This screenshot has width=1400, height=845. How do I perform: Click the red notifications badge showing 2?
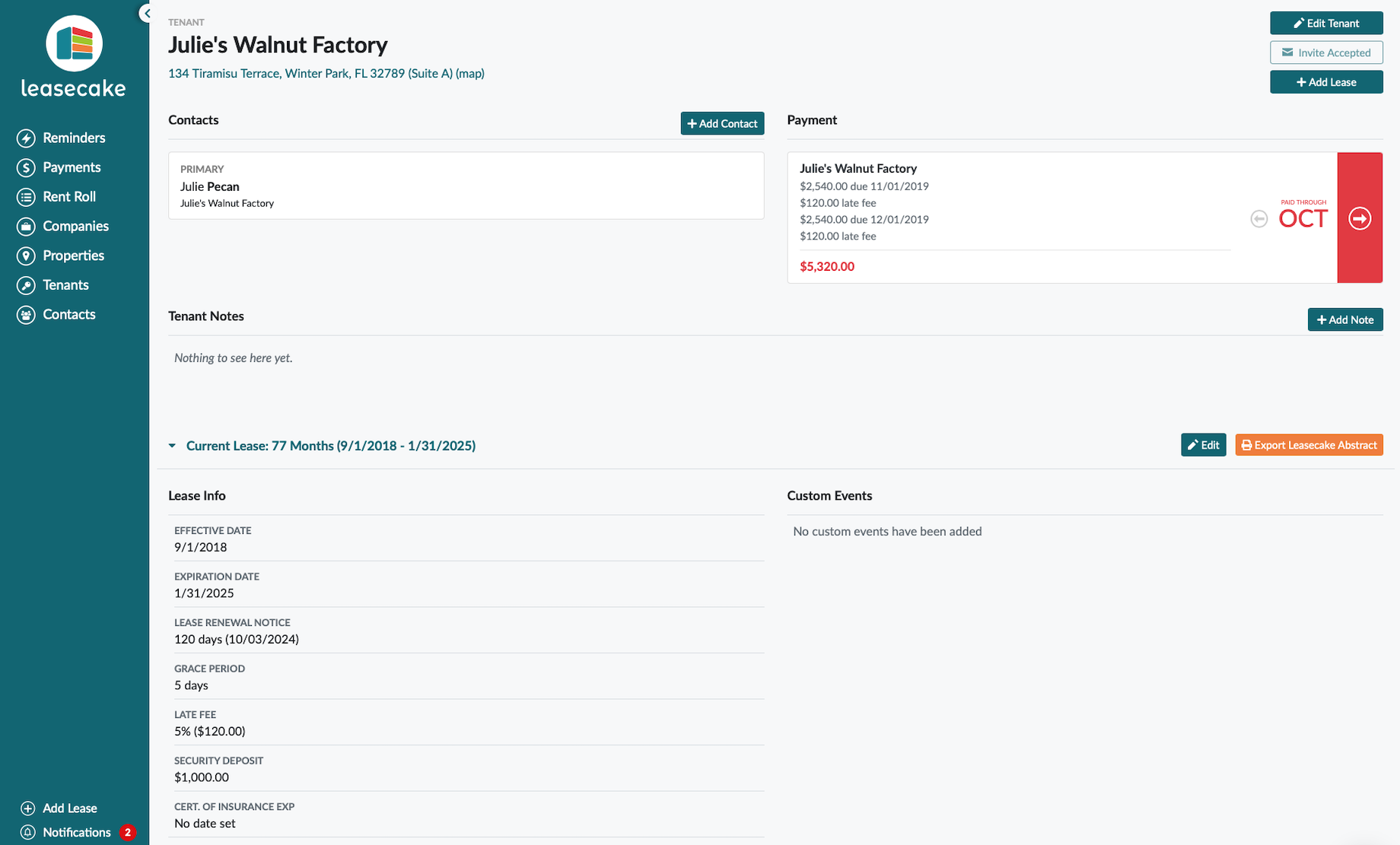click(128, 833)
